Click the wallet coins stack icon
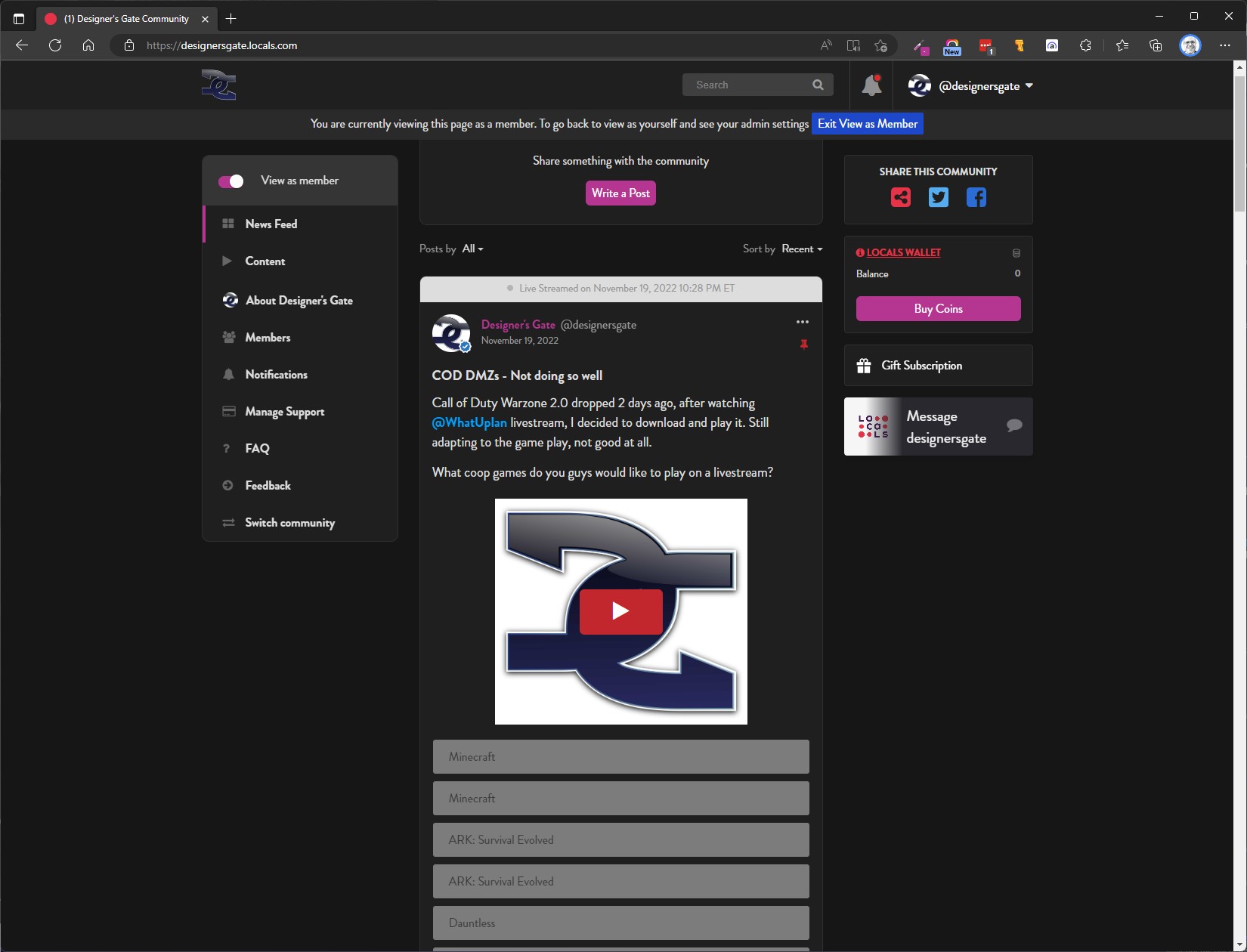 1016,253
